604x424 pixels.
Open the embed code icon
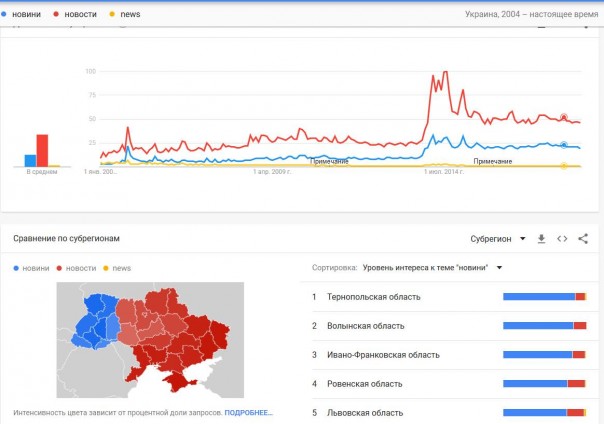562,239
